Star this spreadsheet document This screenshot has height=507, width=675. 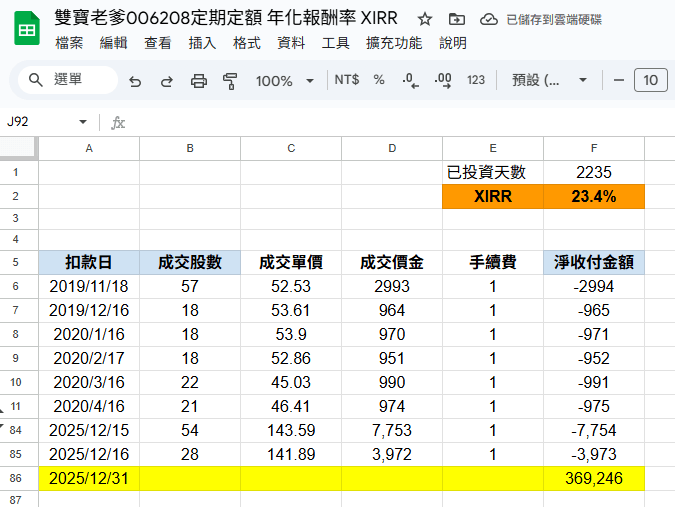click(425, 19)
